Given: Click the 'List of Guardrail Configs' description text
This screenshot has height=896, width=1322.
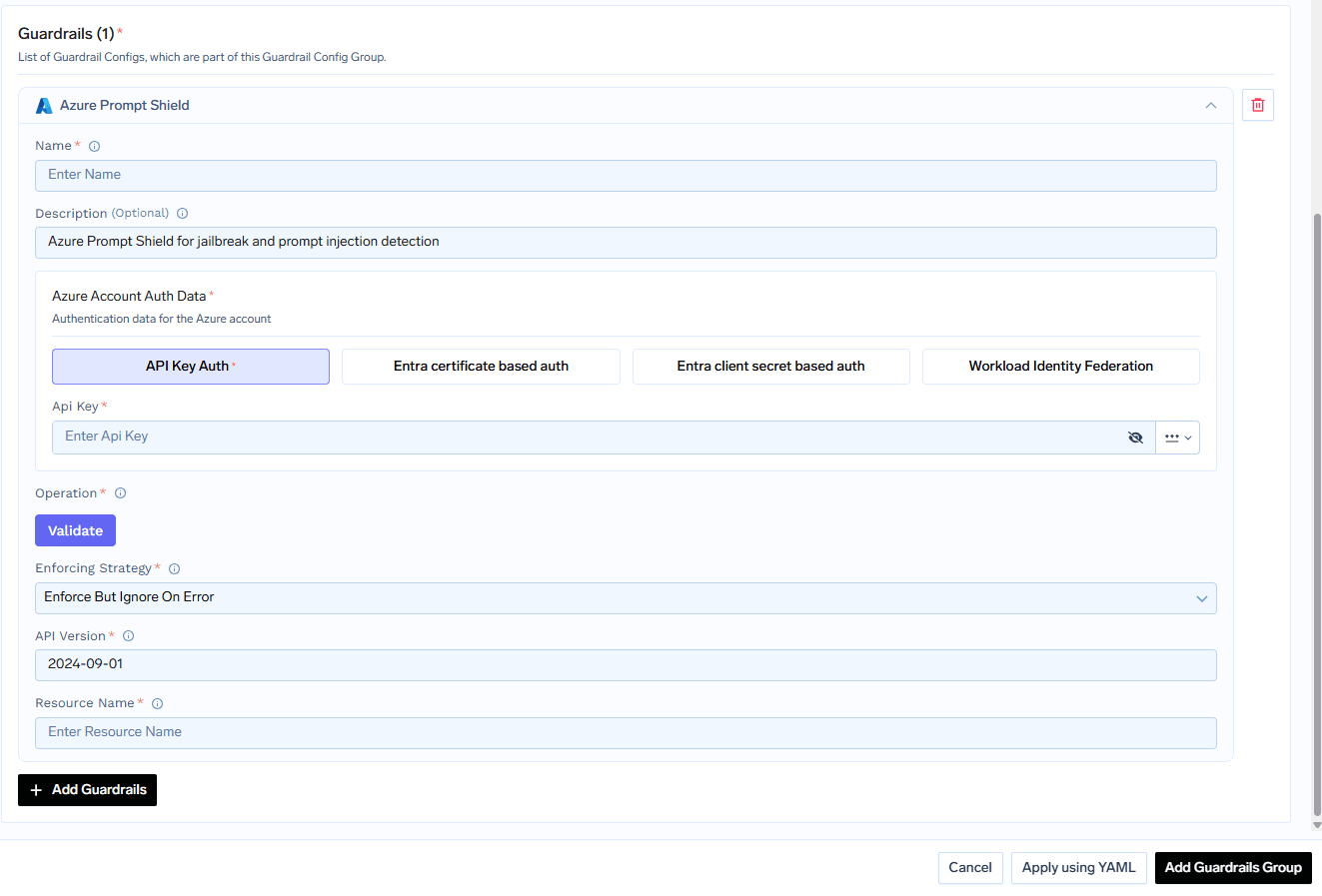Looking at the screenshot, I should click(202, 57).
